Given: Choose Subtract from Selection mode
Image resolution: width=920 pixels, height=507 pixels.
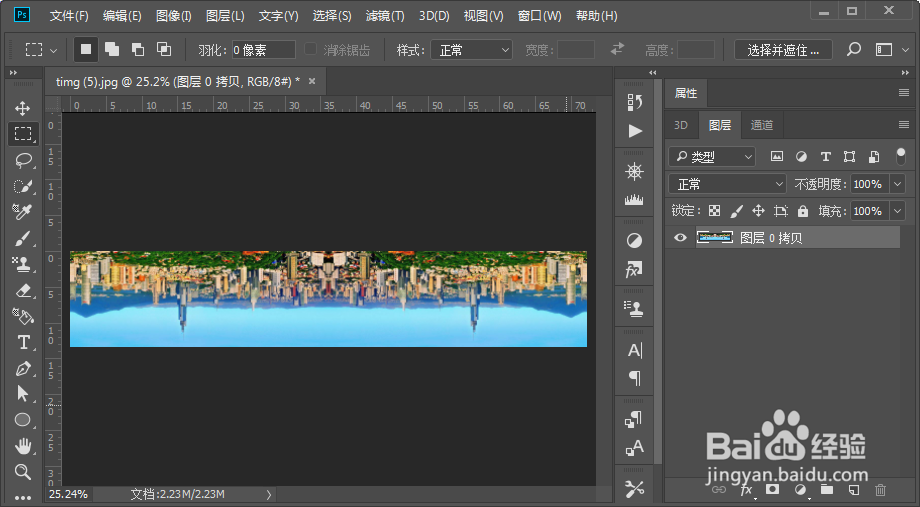Looking at the screenshot, I should coord(138,50).
